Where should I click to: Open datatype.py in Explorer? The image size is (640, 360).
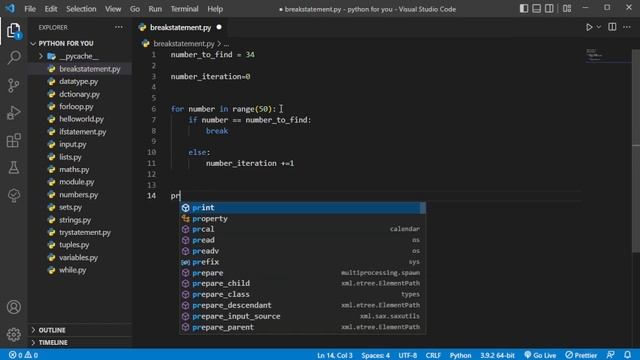coord(79,81)
